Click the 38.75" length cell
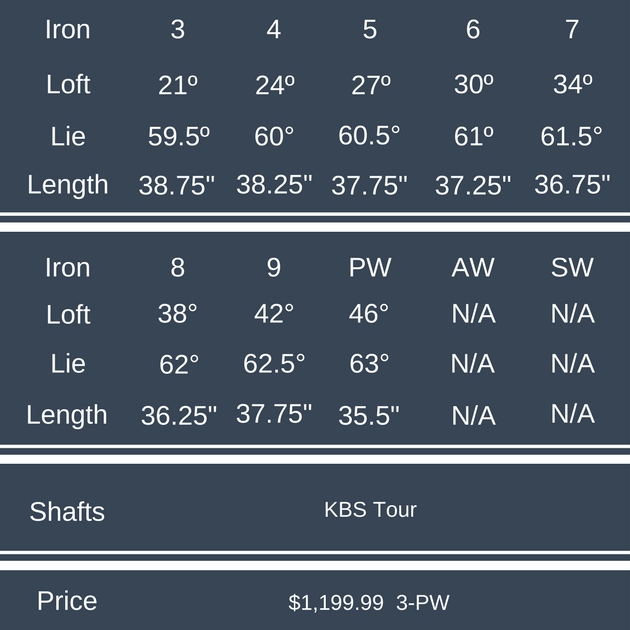Image resolution: width=630 pixels, height=630 pixels. pos(176,185)
